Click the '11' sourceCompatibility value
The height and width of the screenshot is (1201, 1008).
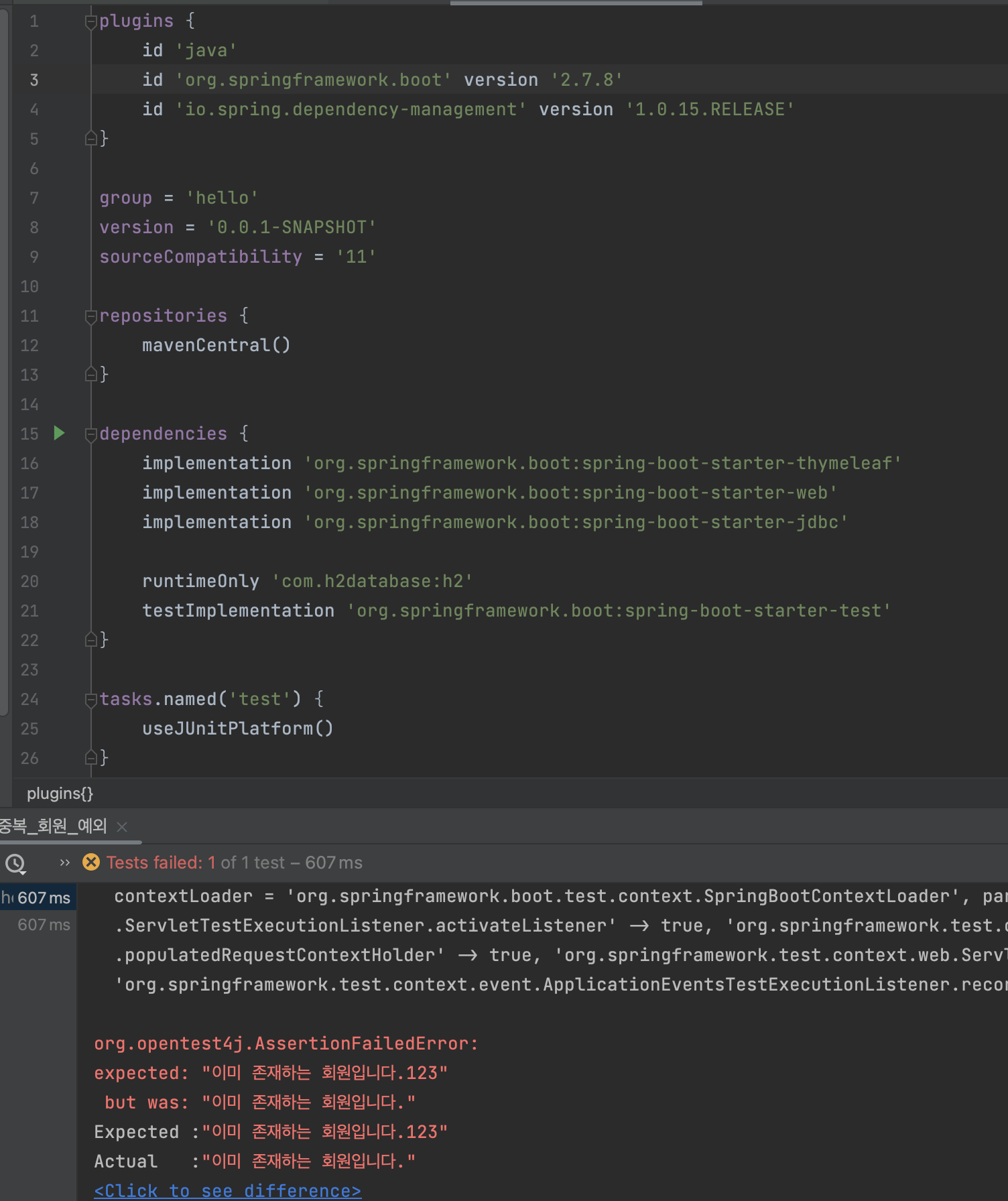tap(357, 257)
